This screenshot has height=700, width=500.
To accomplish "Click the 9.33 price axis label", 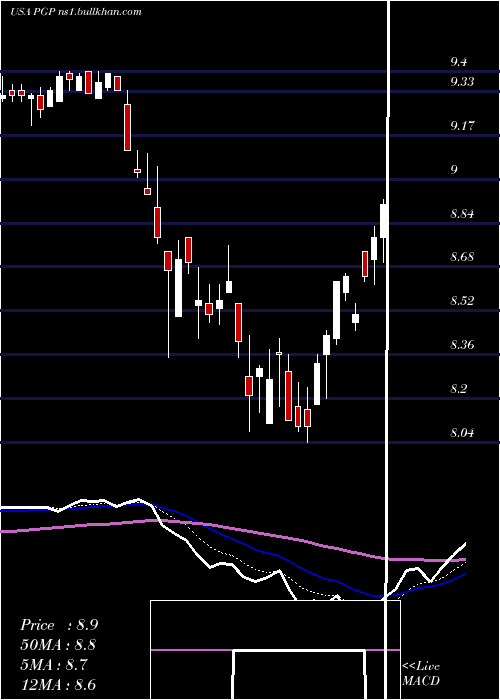I will 462,82.
